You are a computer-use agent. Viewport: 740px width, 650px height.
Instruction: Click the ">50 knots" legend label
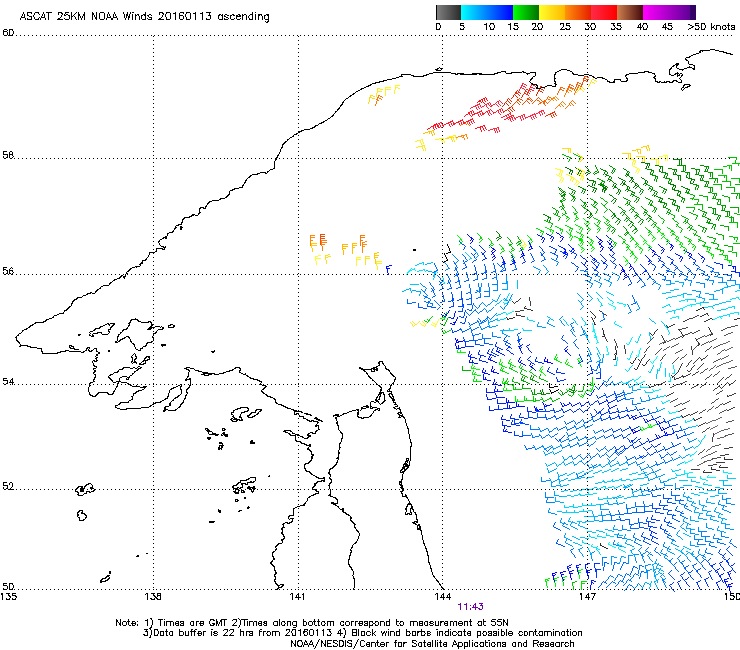click(x=711, y=26)
